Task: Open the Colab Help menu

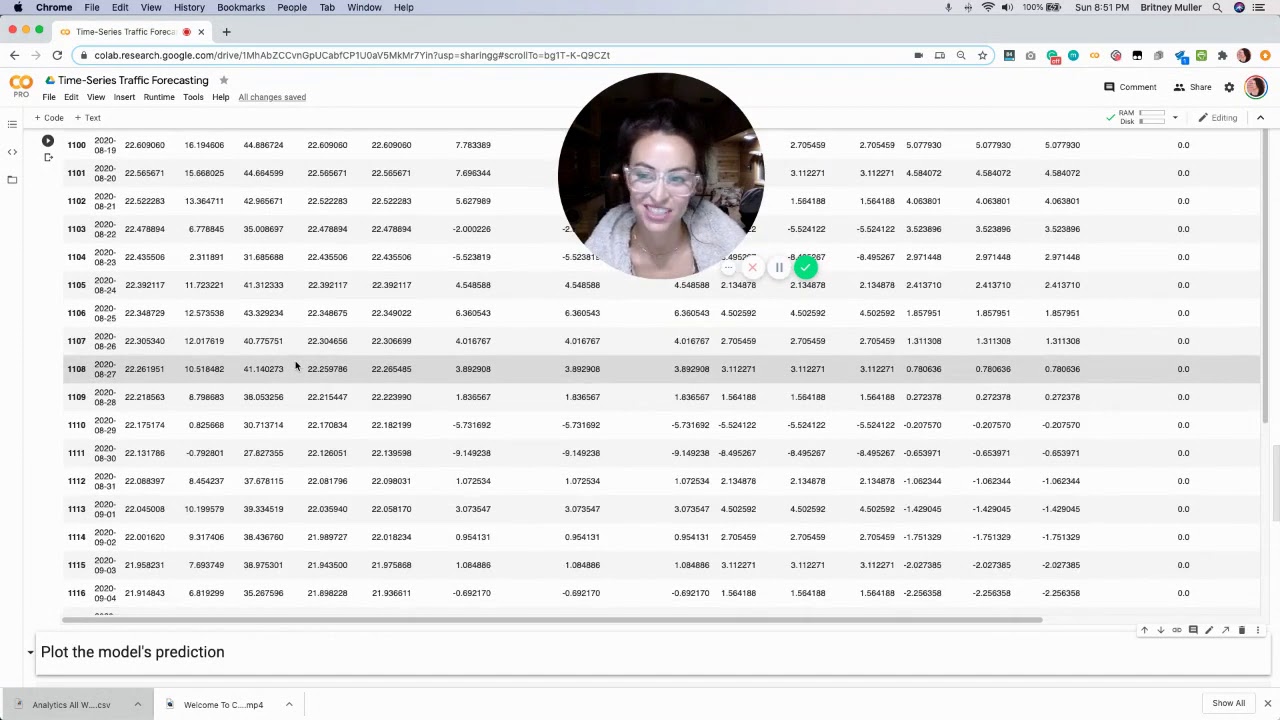Action: coord(220,97)
